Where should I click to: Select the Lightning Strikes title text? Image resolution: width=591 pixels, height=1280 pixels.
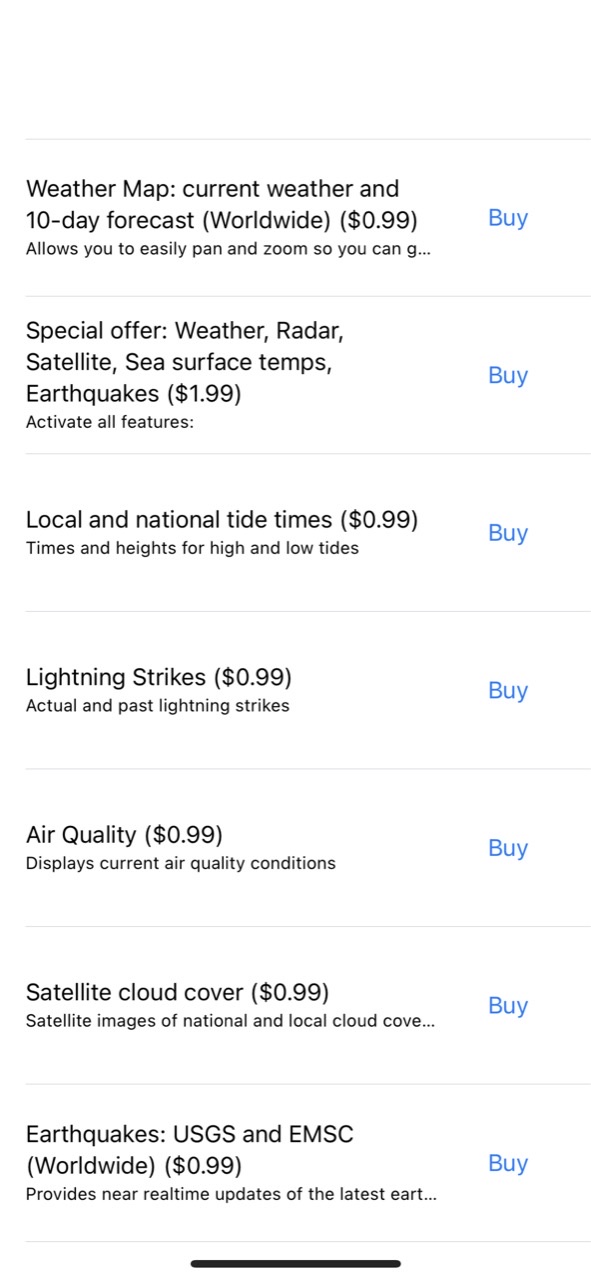(159, 677)
